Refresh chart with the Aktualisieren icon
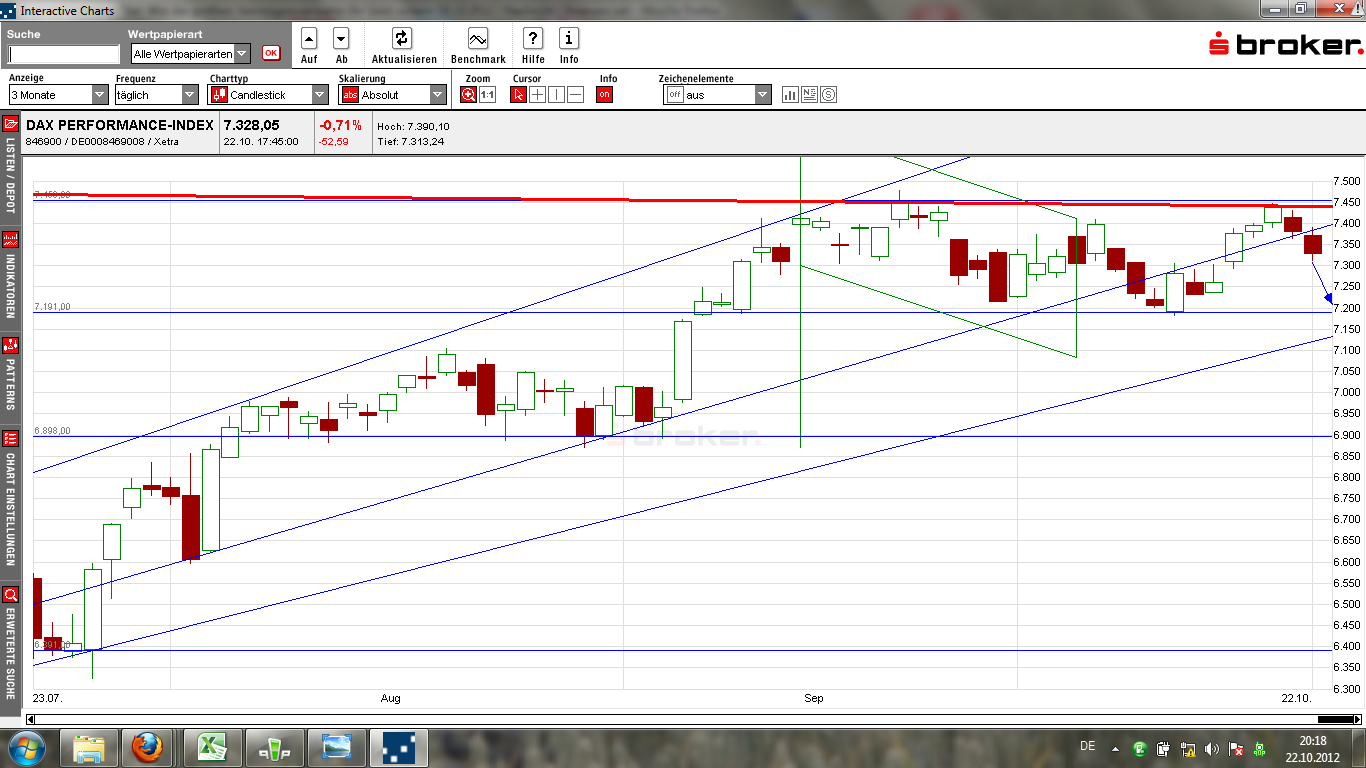Viewport: 1366px width, 768px height. pos(402,39)
